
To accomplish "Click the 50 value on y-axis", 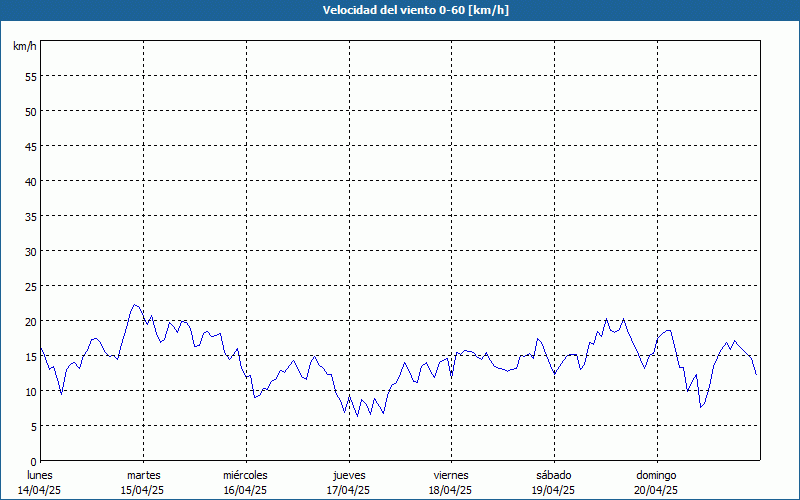I will (31, 112).
